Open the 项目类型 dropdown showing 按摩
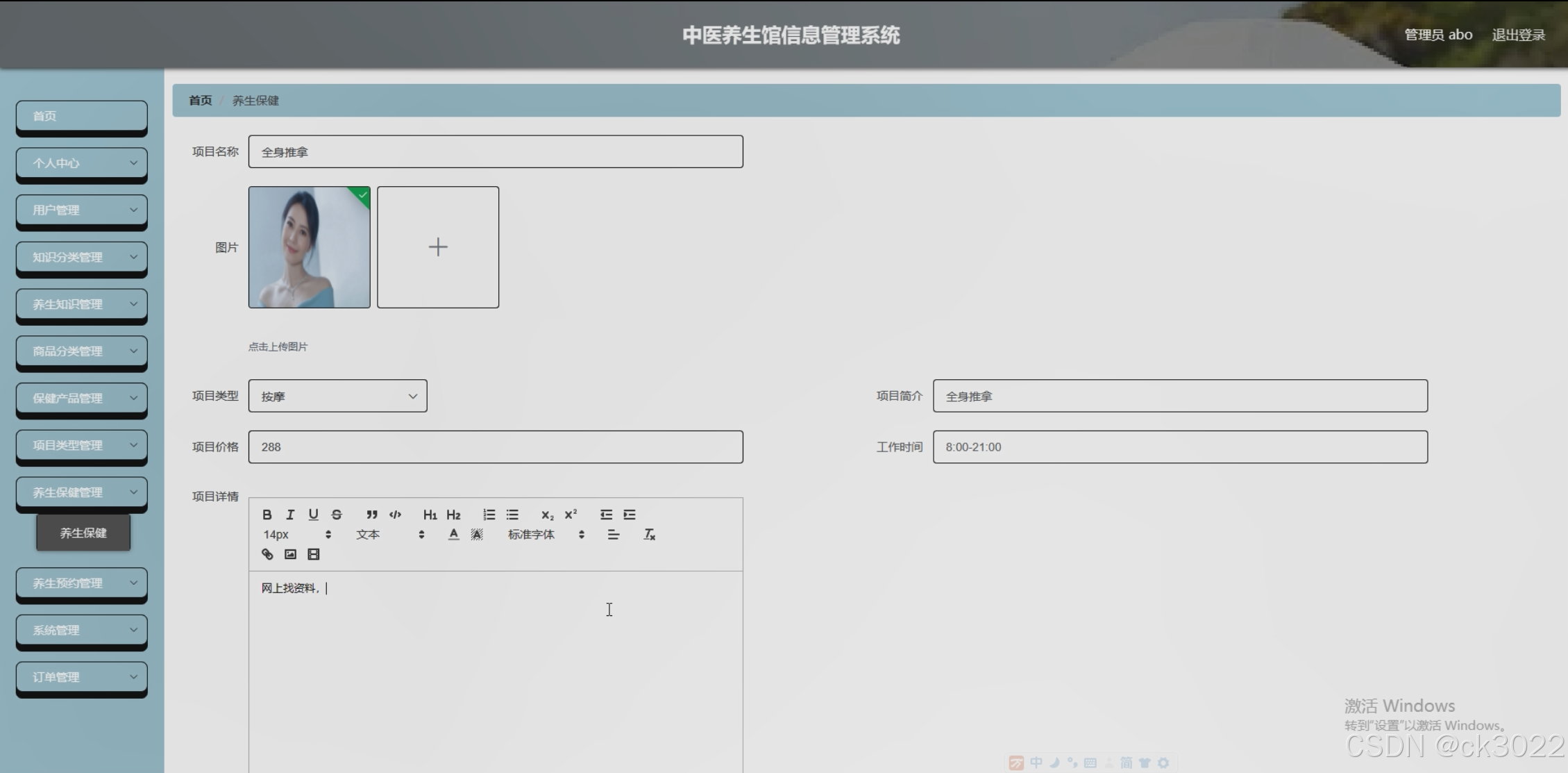This screenshot has height=773, width=1568. pos(337,396)
